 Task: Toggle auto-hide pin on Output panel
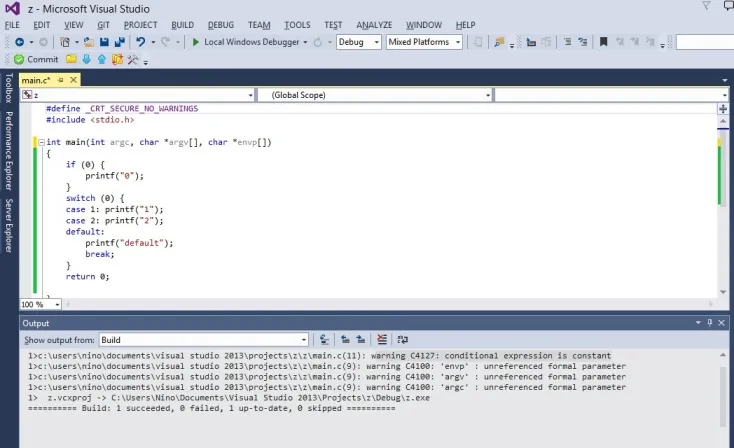tap(710, 323)
